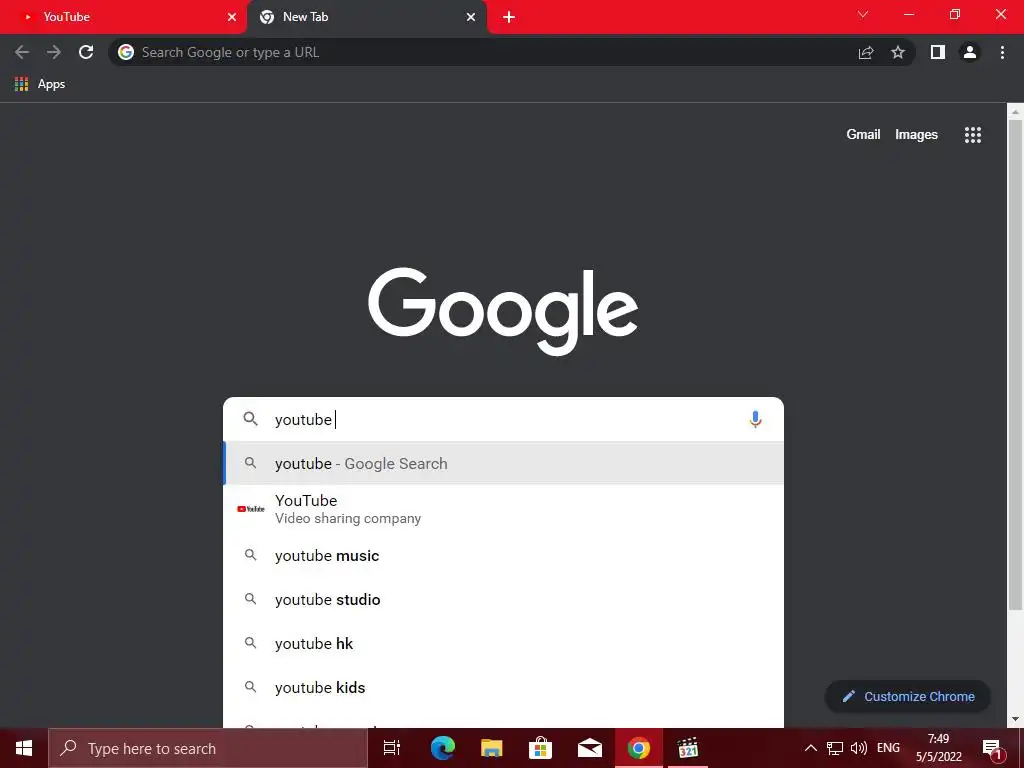Click the Customize Chrome button
The height and width of the screenshot is (768, 1024).
(908, 696)
